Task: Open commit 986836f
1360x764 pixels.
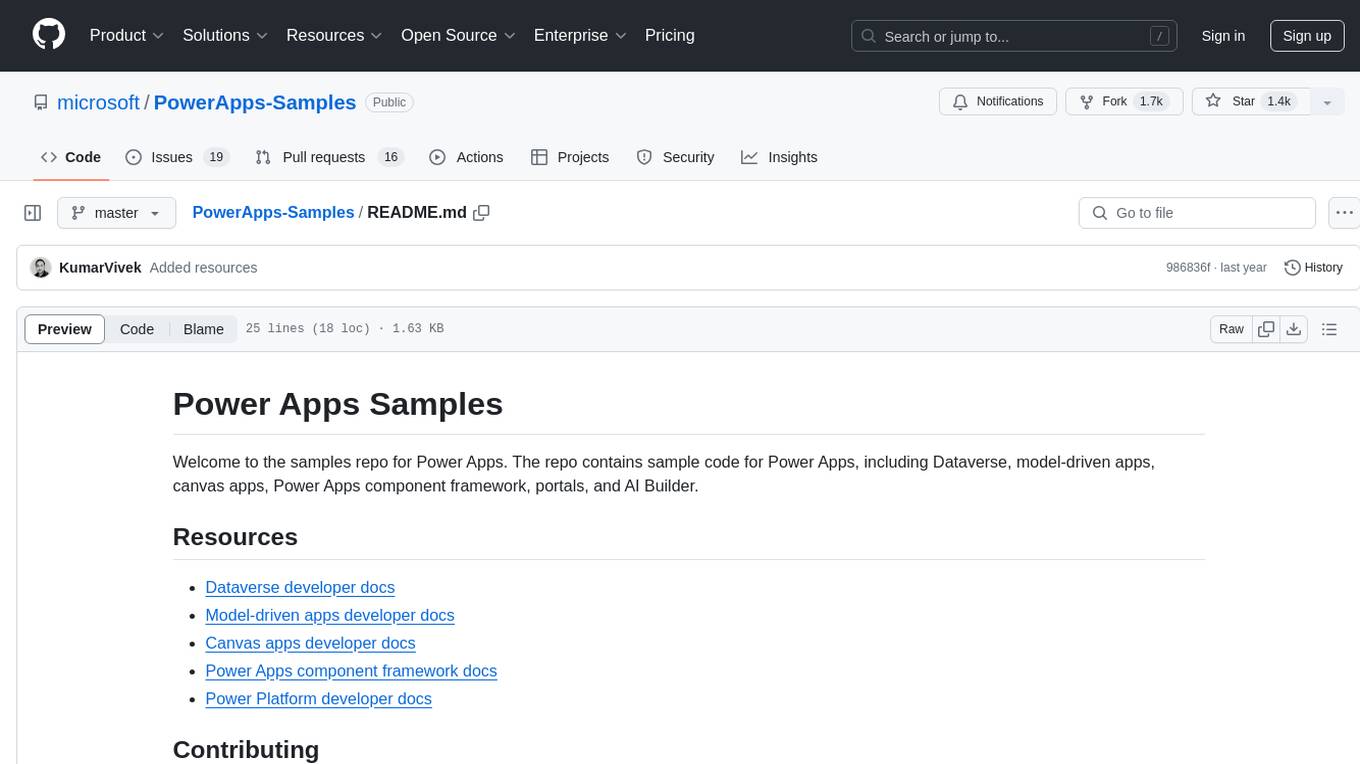Action: [1188, 267]
